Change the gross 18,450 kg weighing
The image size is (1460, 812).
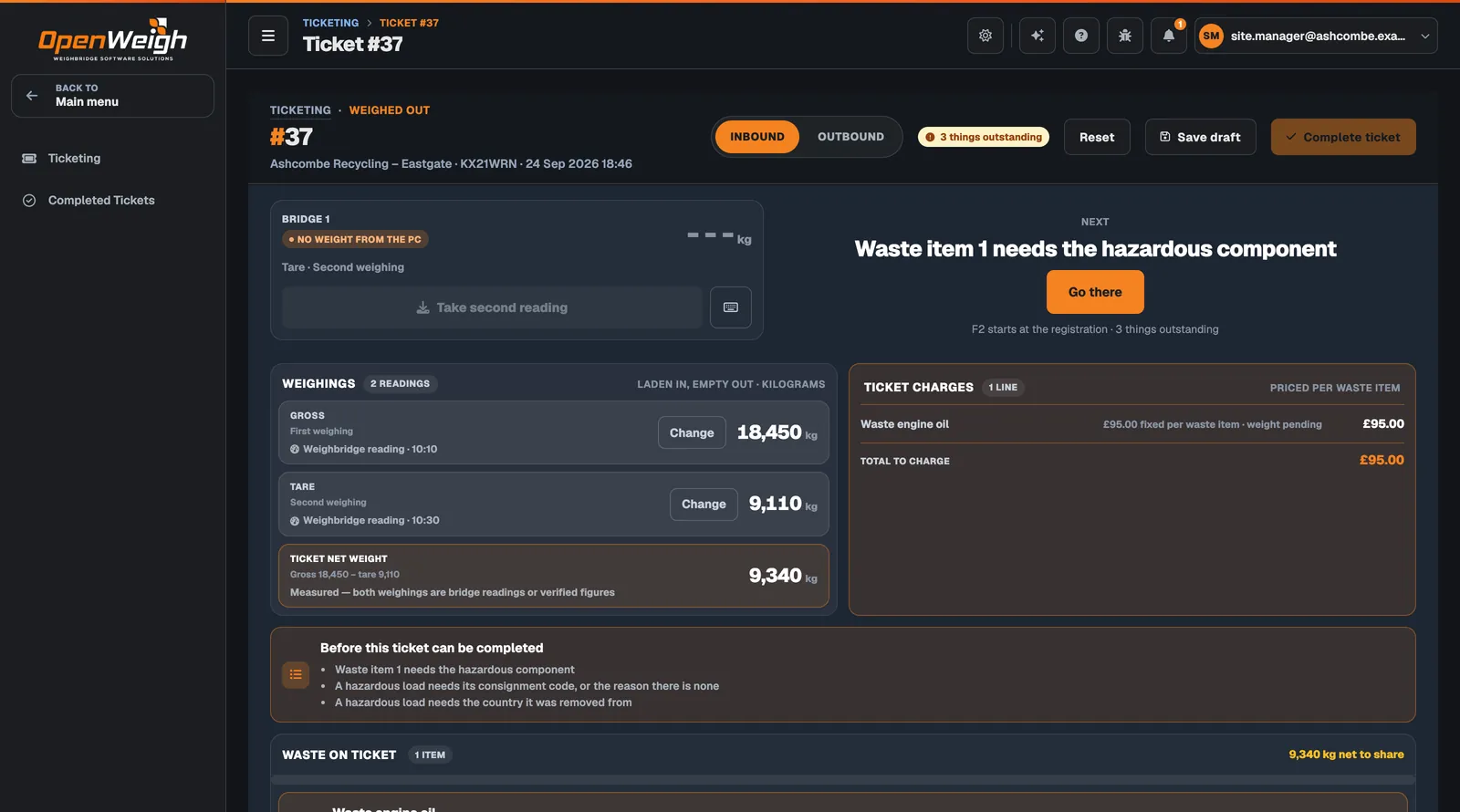tap(692, 432)
